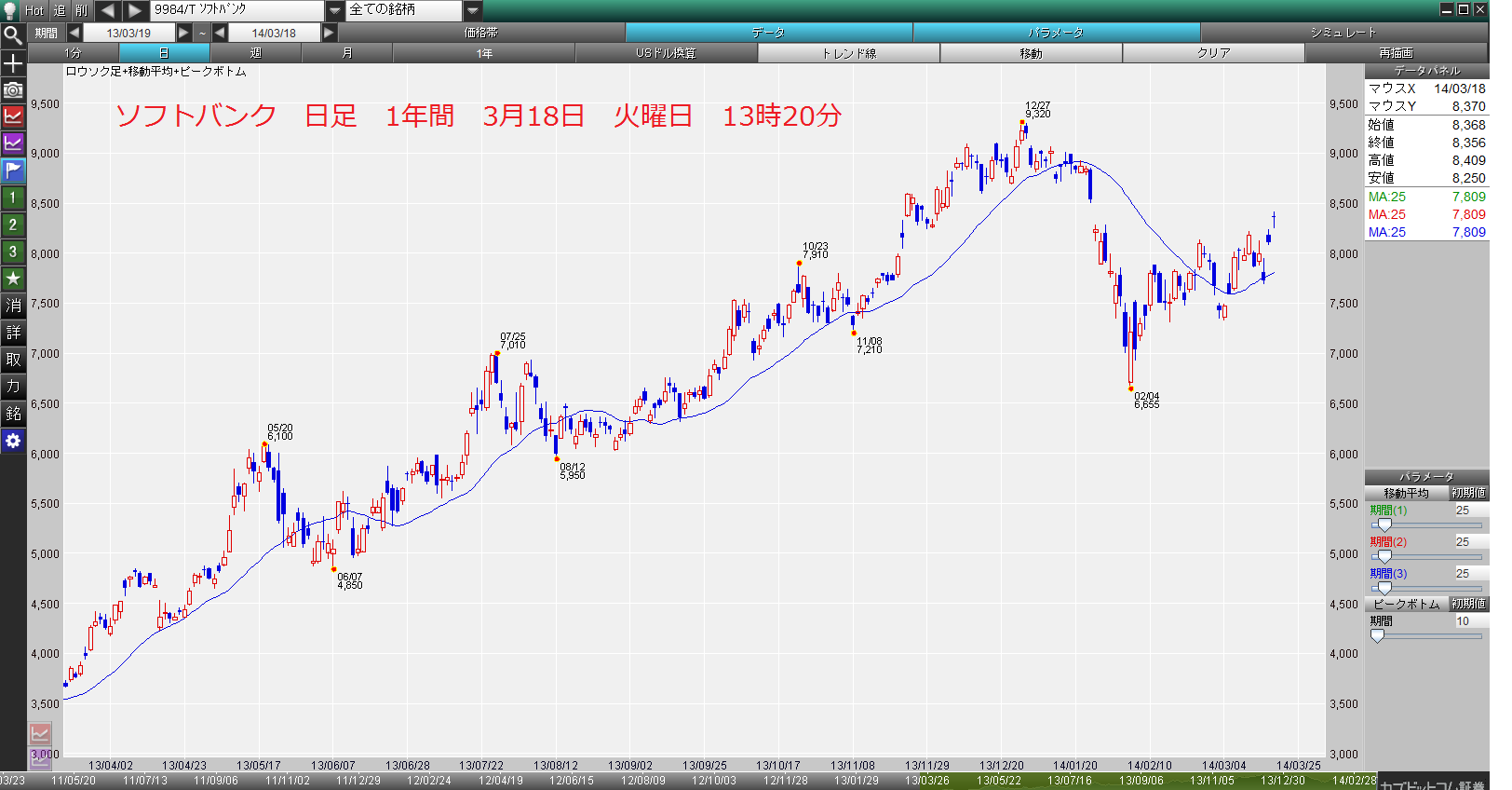This screenshot has width=1512, height=790.
Task: Click the クリア clear button
Action: pyautogui.click(x=1214, y=53)
